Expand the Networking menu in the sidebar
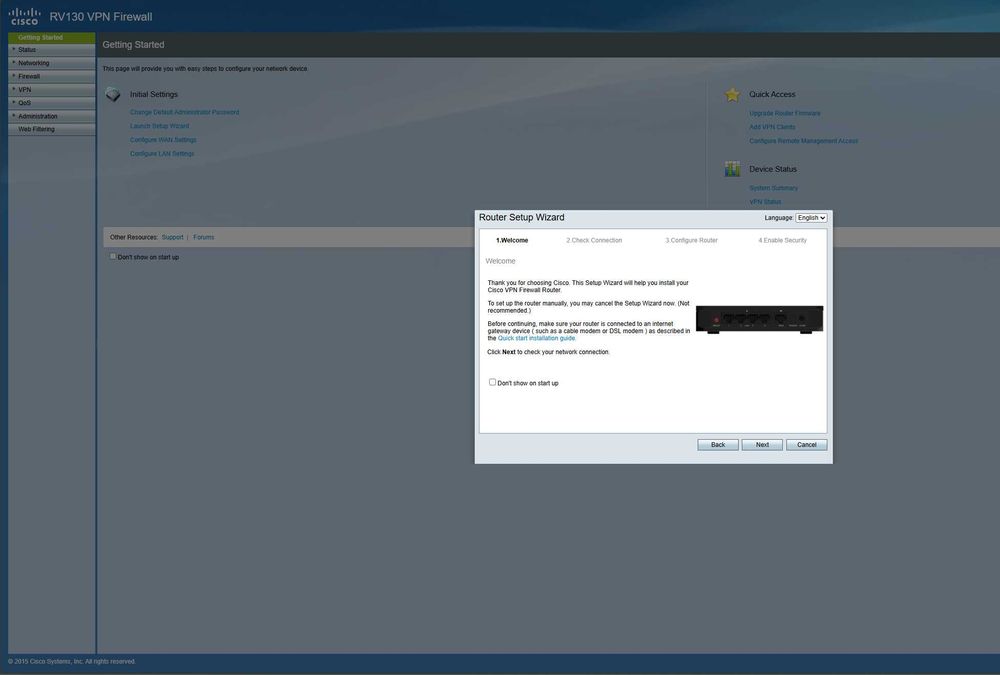 [x=52, y=63]
